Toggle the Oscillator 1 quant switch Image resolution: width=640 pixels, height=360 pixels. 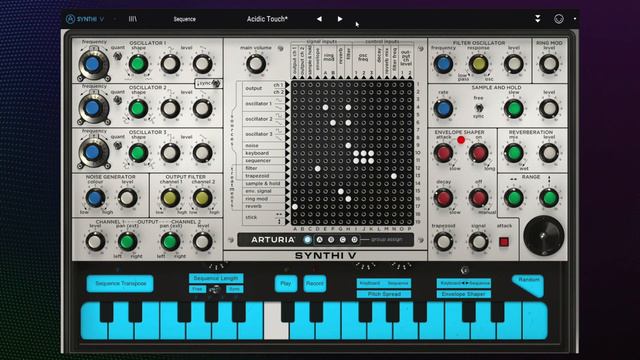(x=118, y=56)
